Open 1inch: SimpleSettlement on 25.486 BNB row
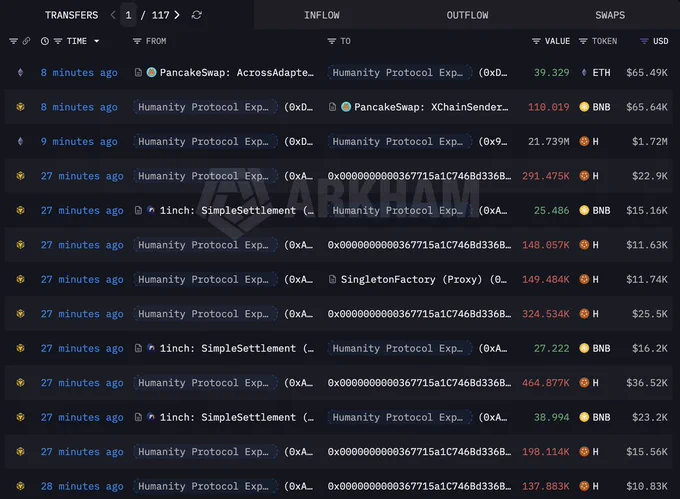680x499 pixels. pyautogui.click(x=236, y=210)
